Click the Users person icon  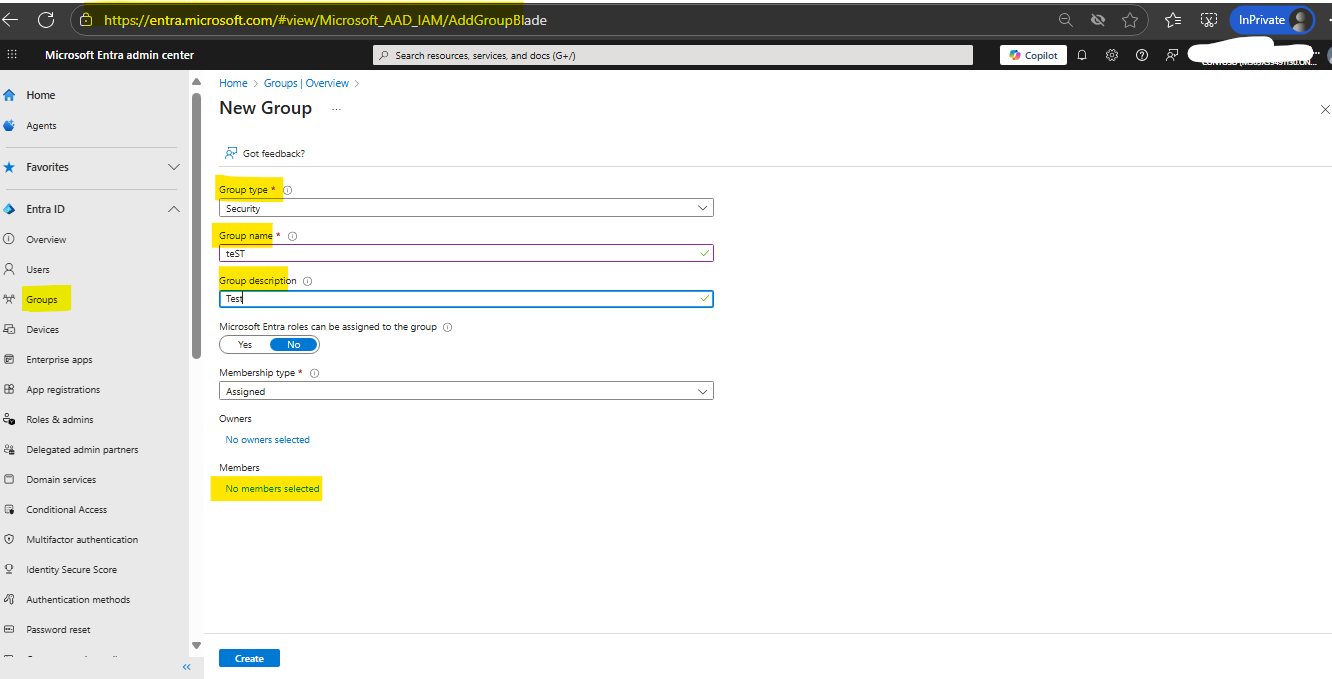click(9, 269)
